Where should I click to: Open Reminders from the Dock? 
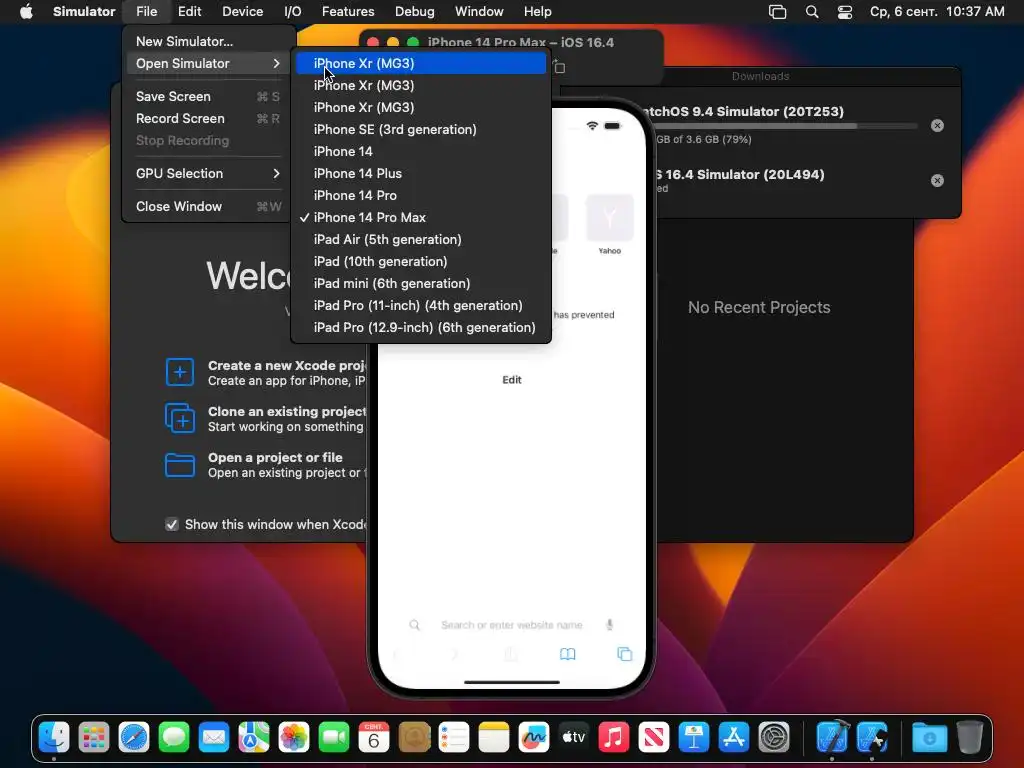coord(454,738)
